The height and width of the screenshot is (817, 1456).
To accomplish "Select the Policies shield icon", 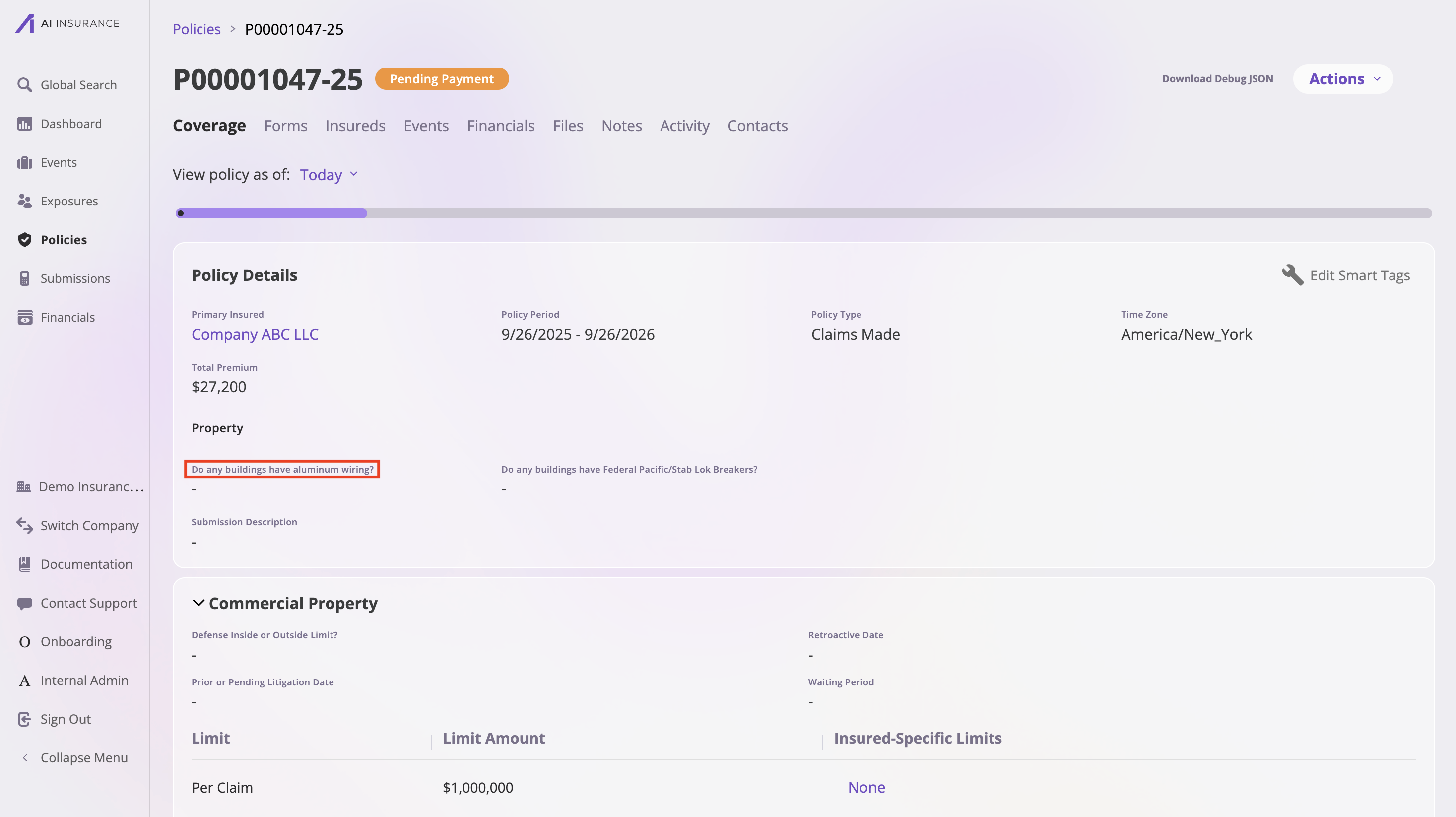I will click(25, 239).
